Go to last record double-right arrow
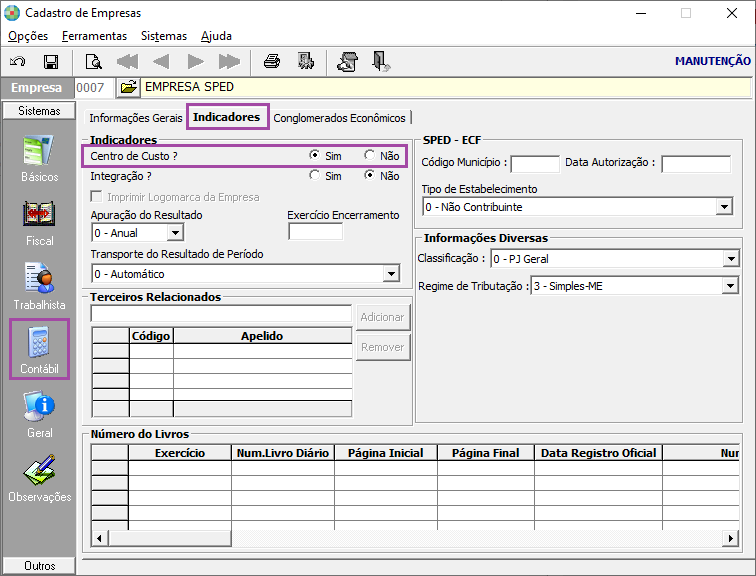 coord(229,62)
